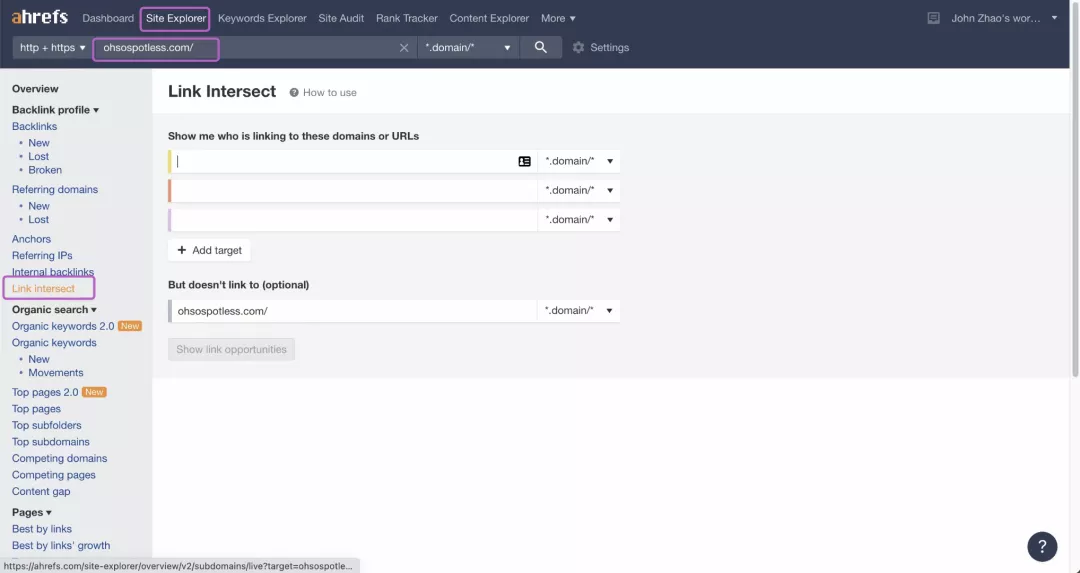Open Content Explorer

(489, 19)
